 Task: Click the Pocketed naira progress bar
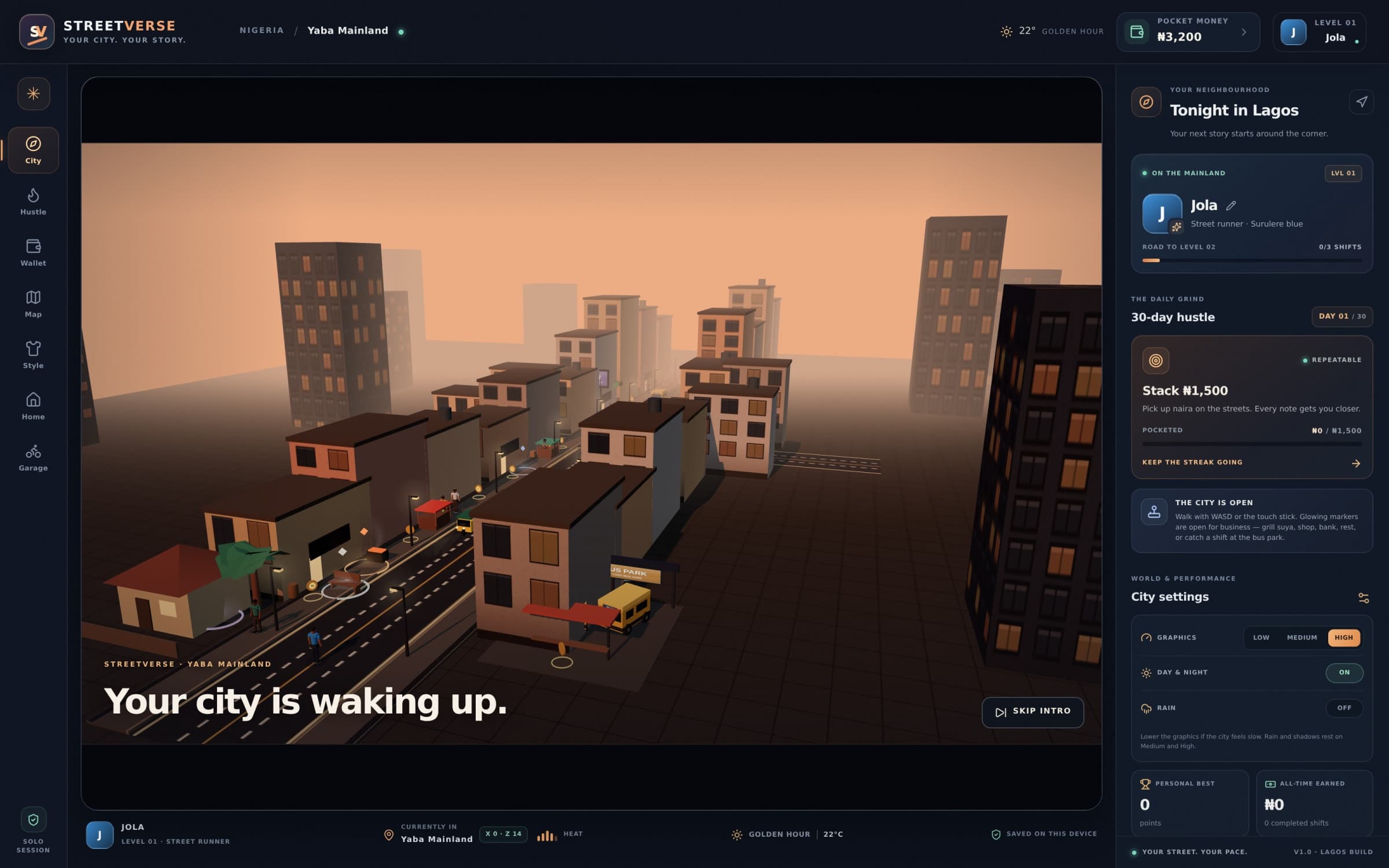tap(1252, 444)
